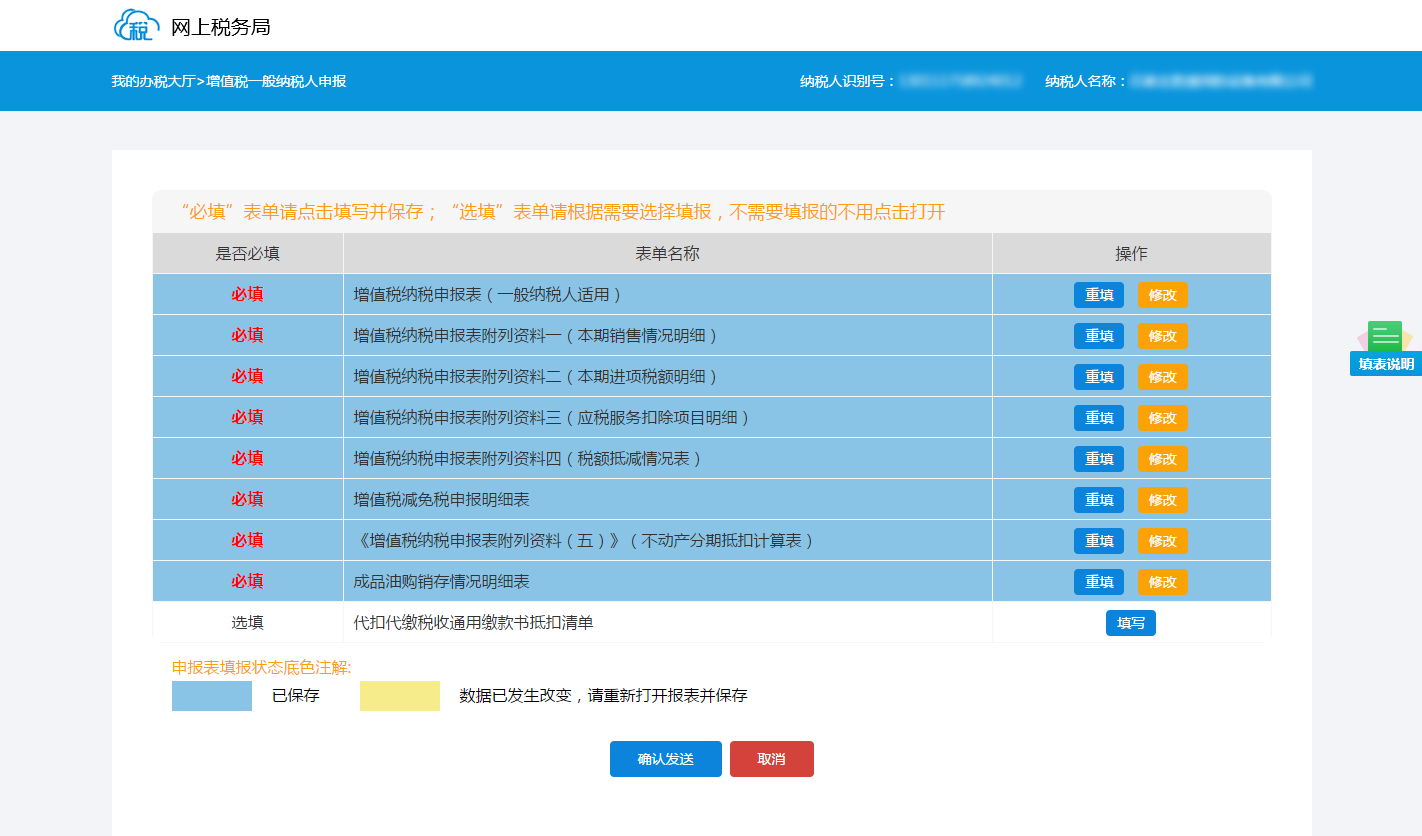Click 重填 for 附列资料二 本期进项税额明细
The image size is (1422, 836).
click(1098, 377)
